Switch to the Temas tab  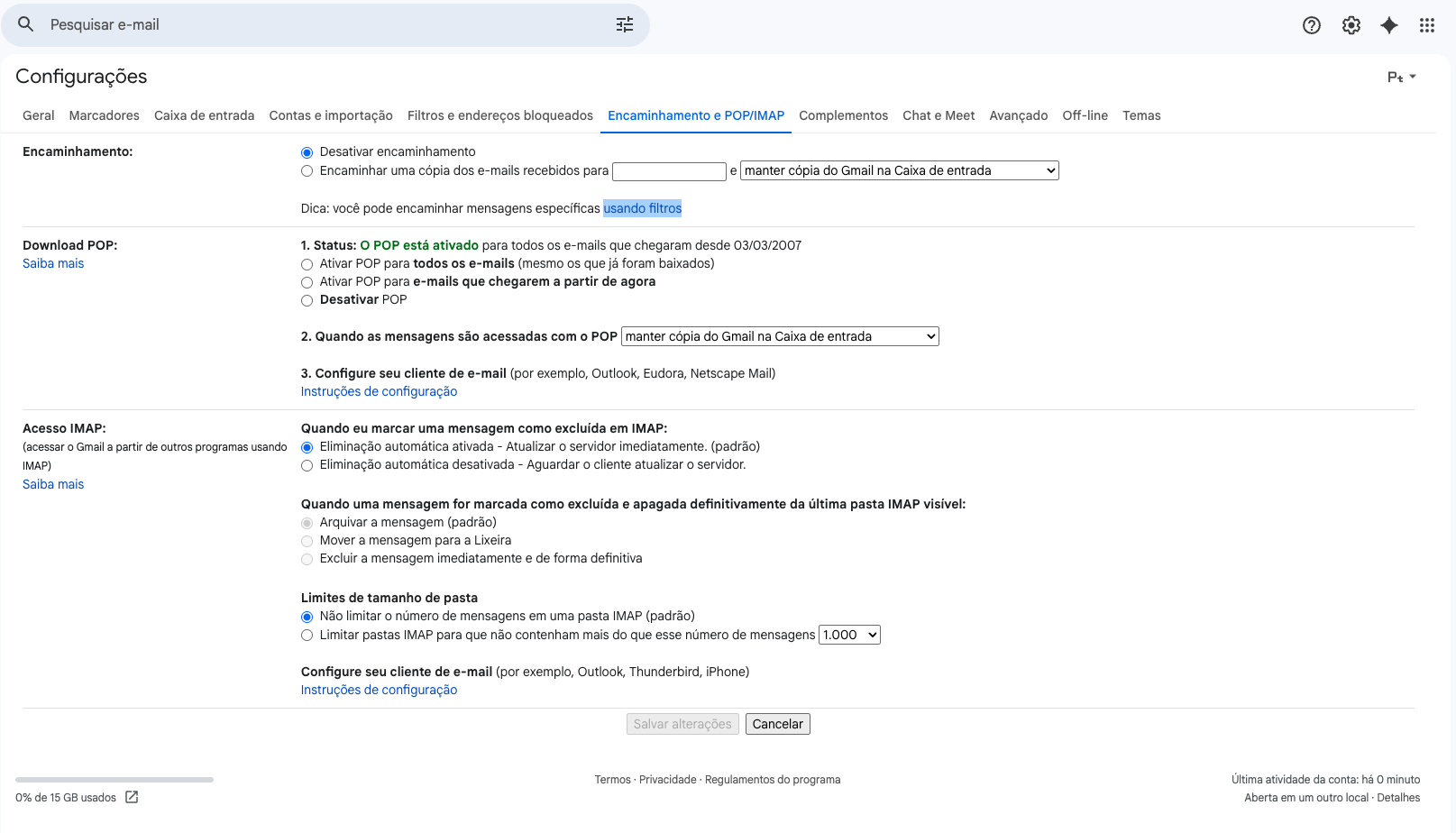click(1141, 115)
